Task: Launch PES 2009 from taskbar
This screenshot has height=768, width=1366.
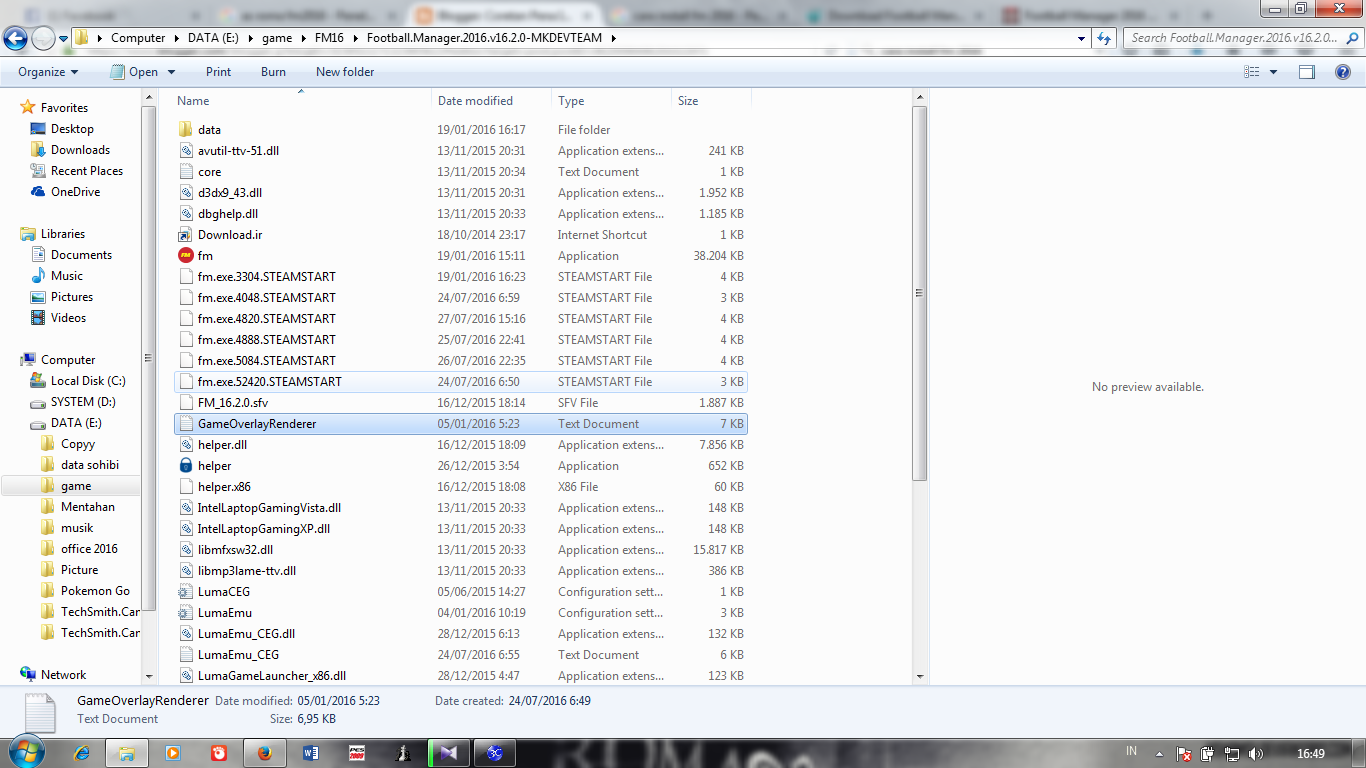Action: click(357, 753)
